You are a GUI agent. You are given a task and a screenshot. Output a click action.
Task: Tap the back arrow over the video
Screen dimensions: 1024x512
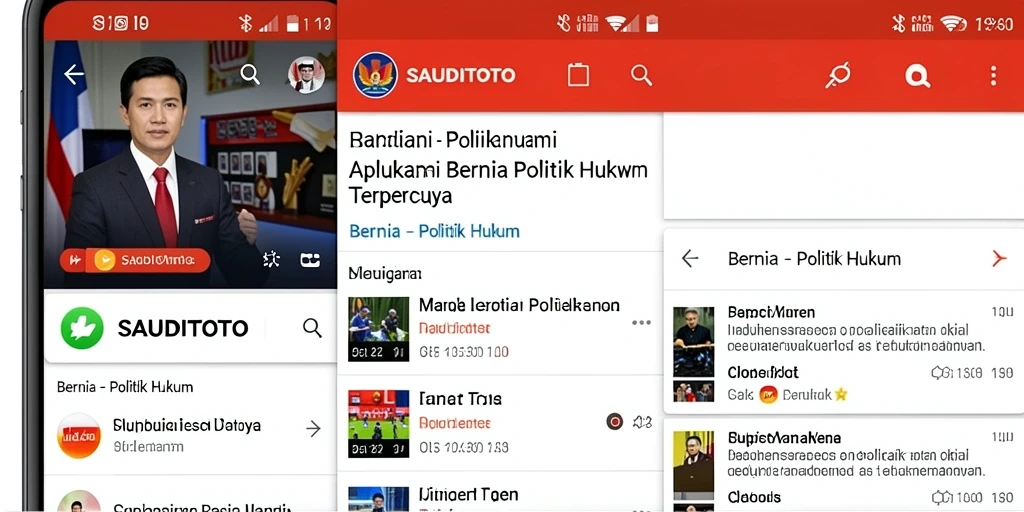click(x=74, y=74)
